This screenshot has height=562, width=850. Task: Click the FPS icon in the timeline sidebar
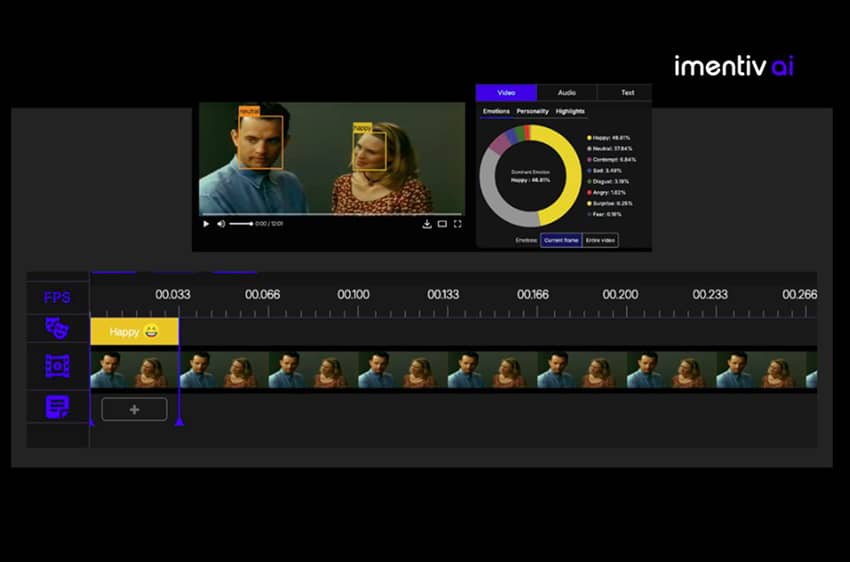[57, 298]
